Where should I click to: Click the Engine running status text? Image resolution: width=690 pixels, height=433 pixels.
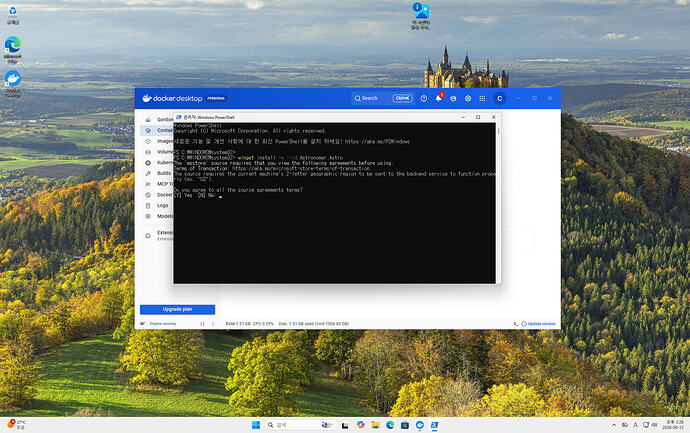pos(163,324)
